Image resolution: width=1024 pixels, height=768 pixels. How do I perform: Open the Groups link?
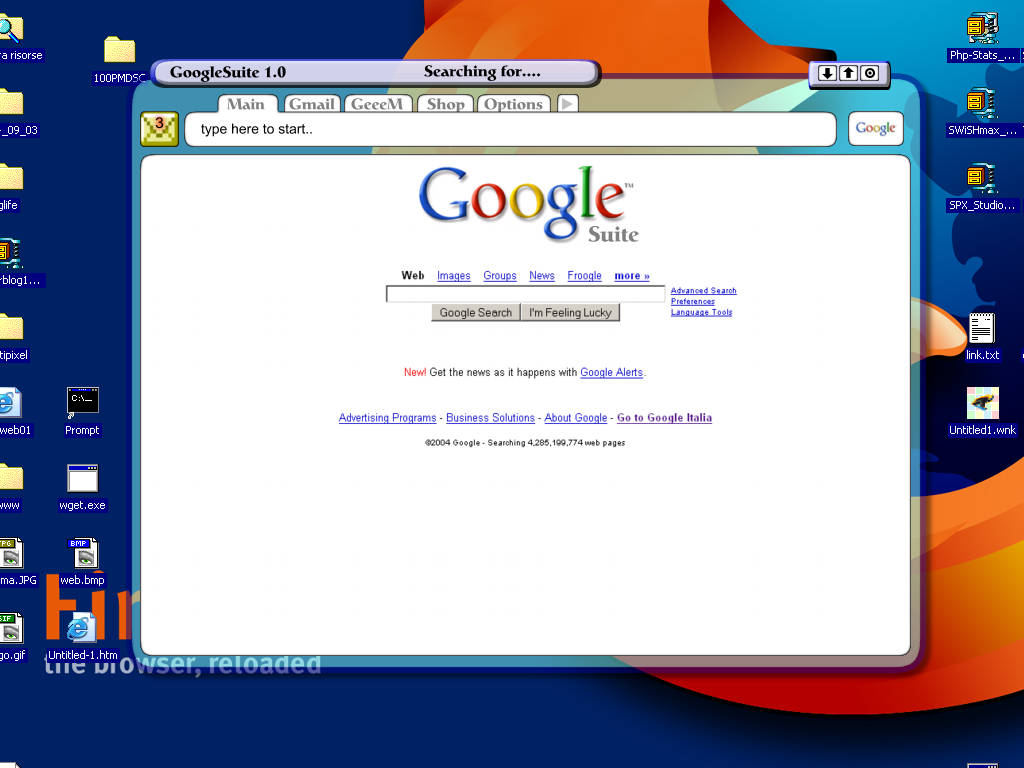pyautogui.click(x=500, y=276)
